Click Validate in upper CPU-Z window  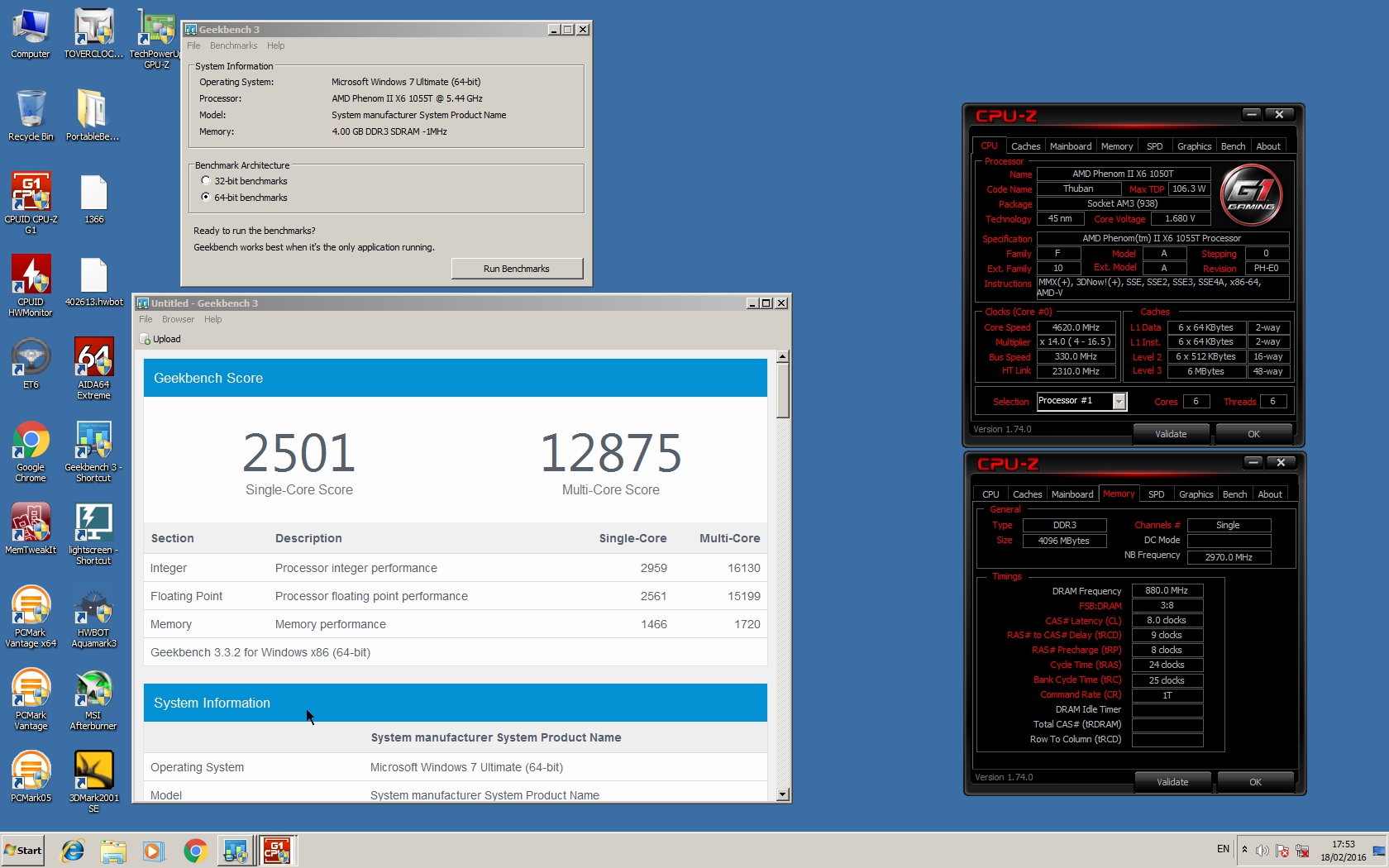pos(1171,434)
